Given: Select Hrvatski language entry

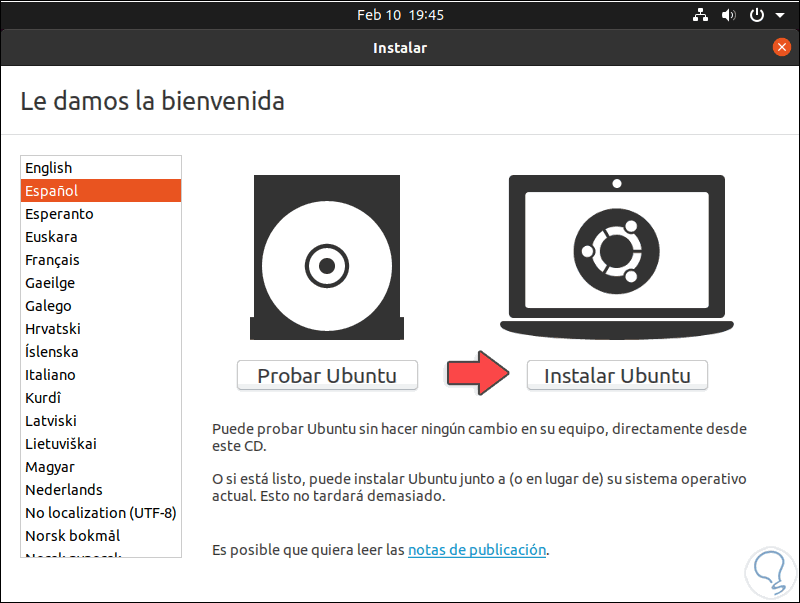Looking at the screenshot, I should pyautogui.click(x=101, y=329).
